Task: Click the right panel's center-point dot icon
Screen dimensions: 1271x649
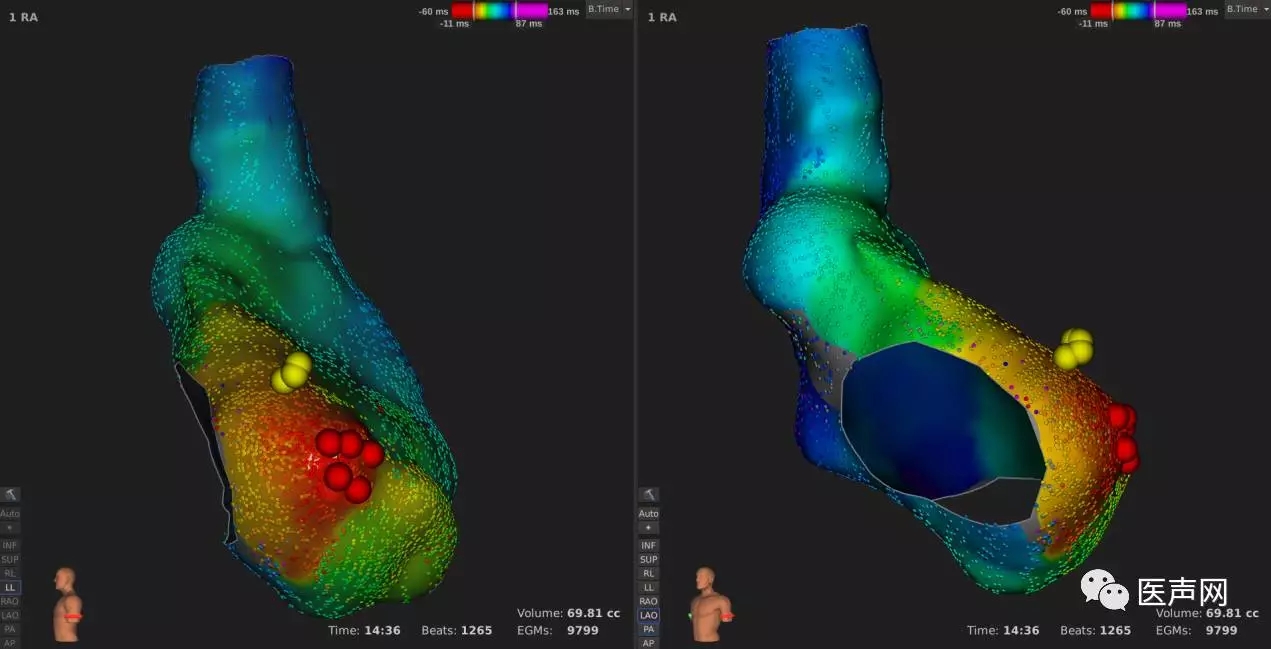Action: click(x=649, y=527)
